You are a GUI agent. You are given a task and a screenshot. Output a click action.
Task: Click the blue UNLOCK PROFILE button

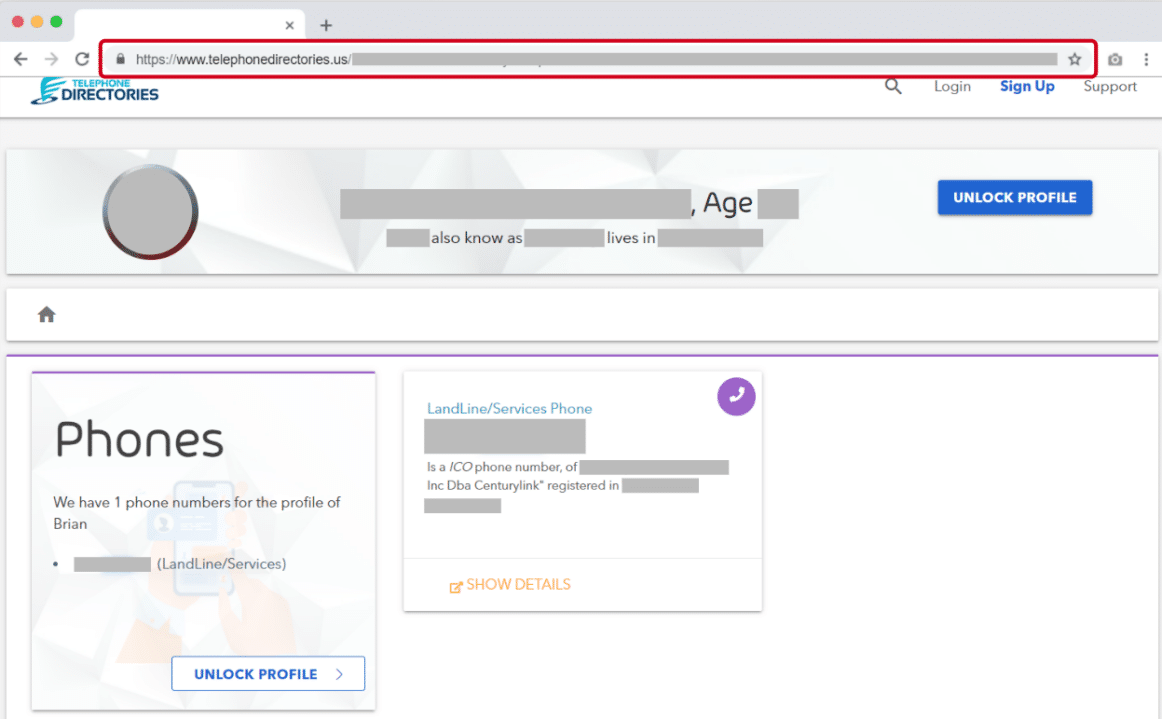(1014, 197)
